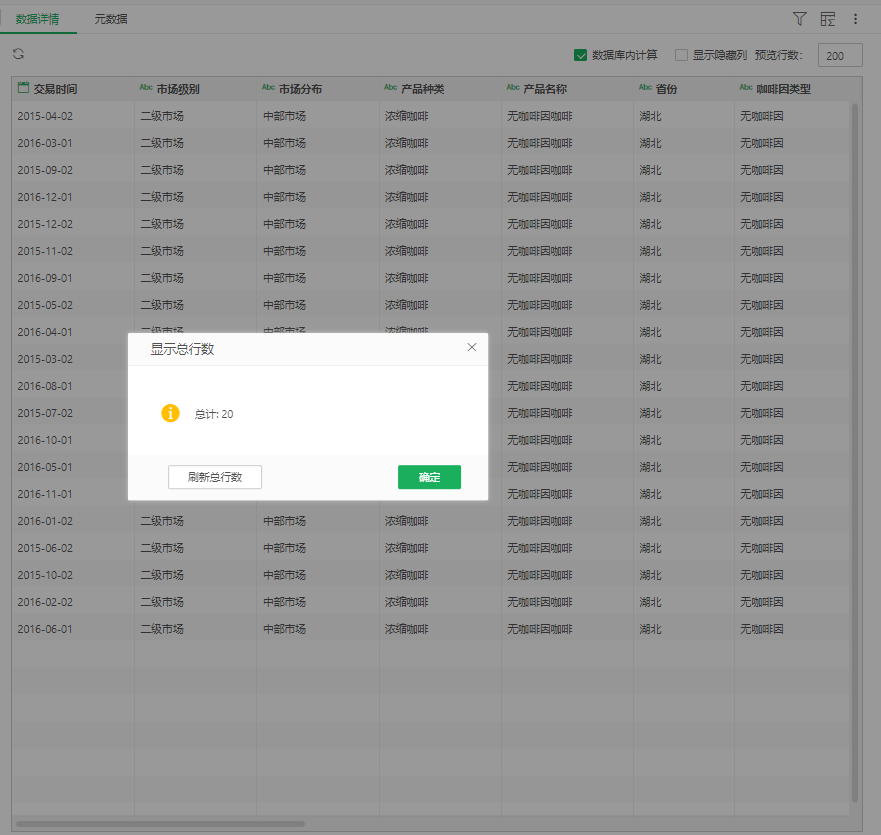Uncheck the 数据库内计算 checkbox
The image size is (881, 835).
[580, 55]
